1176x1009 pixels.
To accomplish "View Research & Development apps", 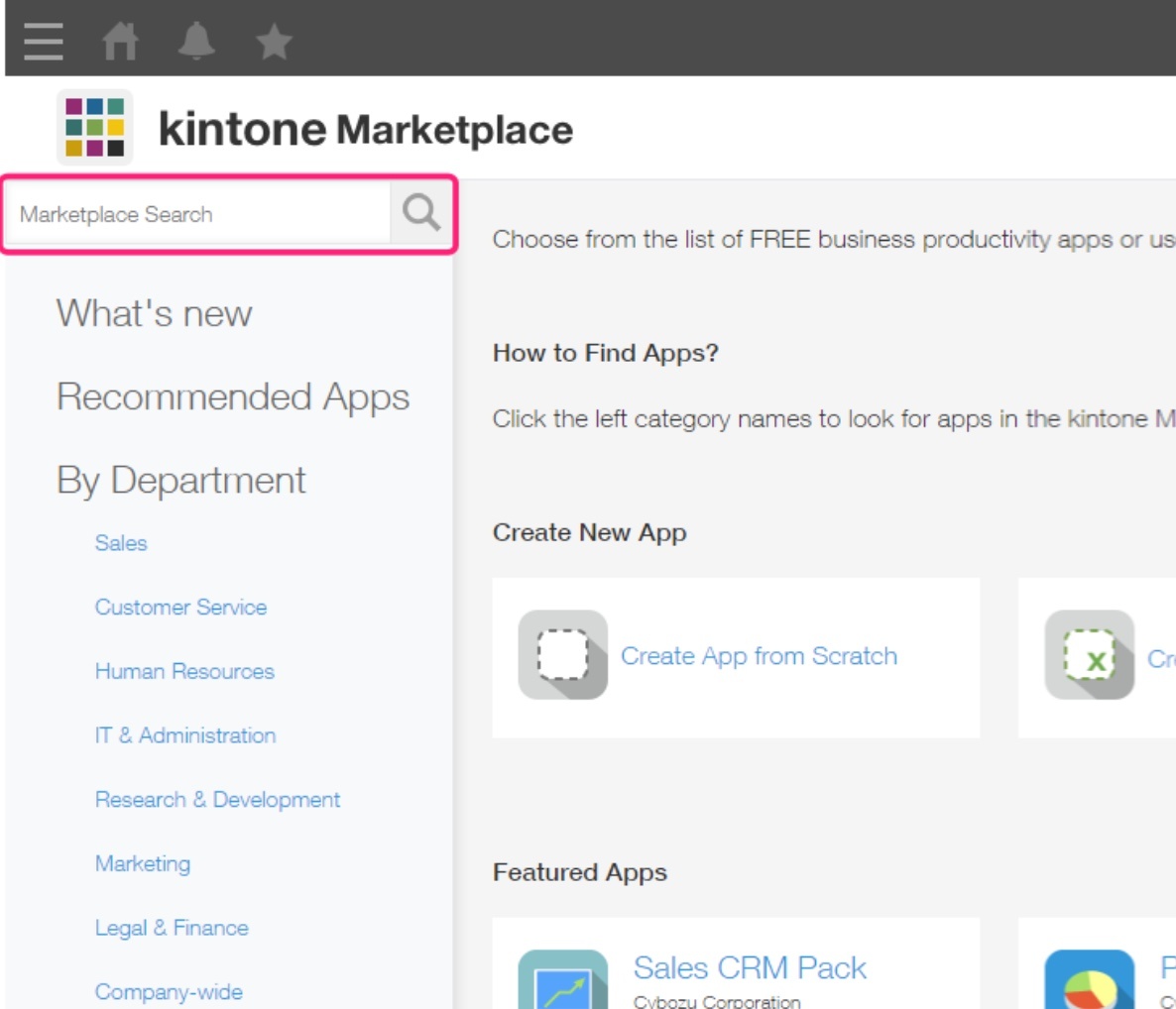I will [217, 800].
